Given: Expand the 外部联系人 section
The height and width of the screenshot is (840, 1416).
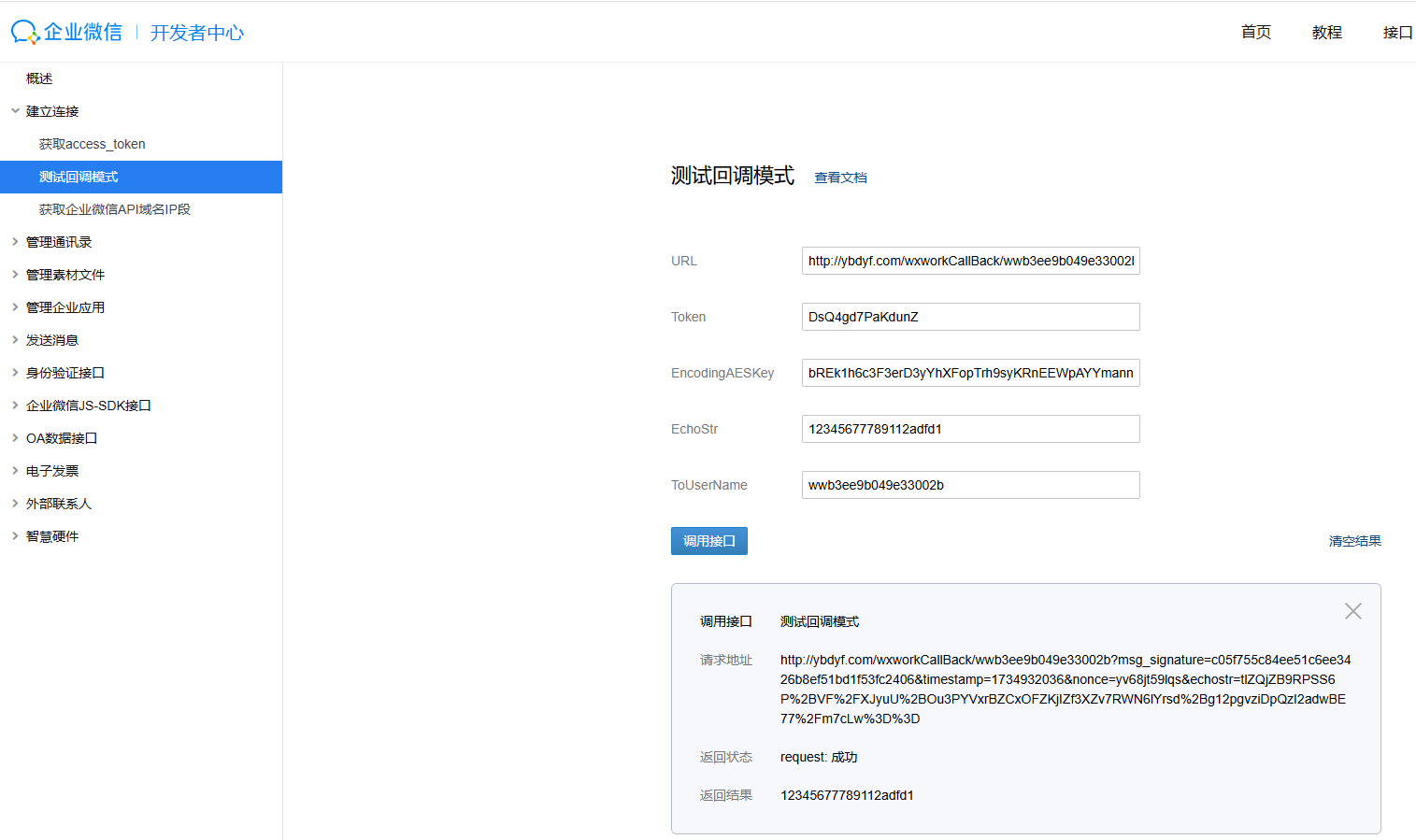Looking at the screenshot, I should pyautogui.click(x=58, y=503).
